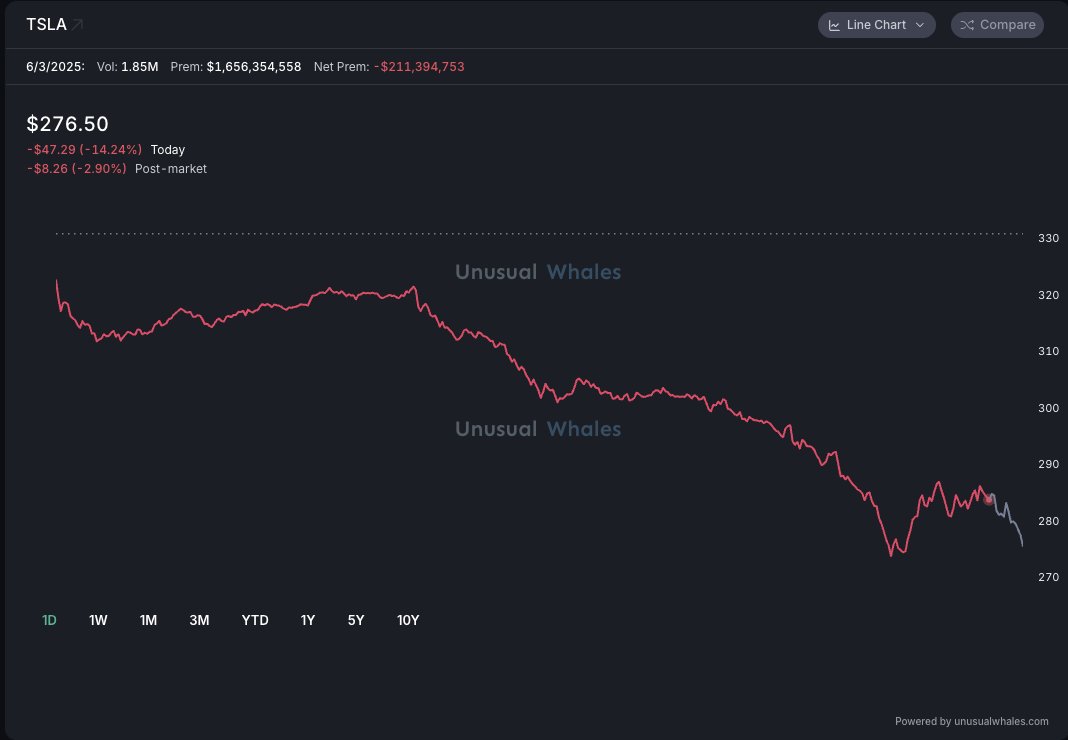This screenshot has height=740, width=1068.
Task: Open the TSLA external link arrow icon
Action: point(78,25)
